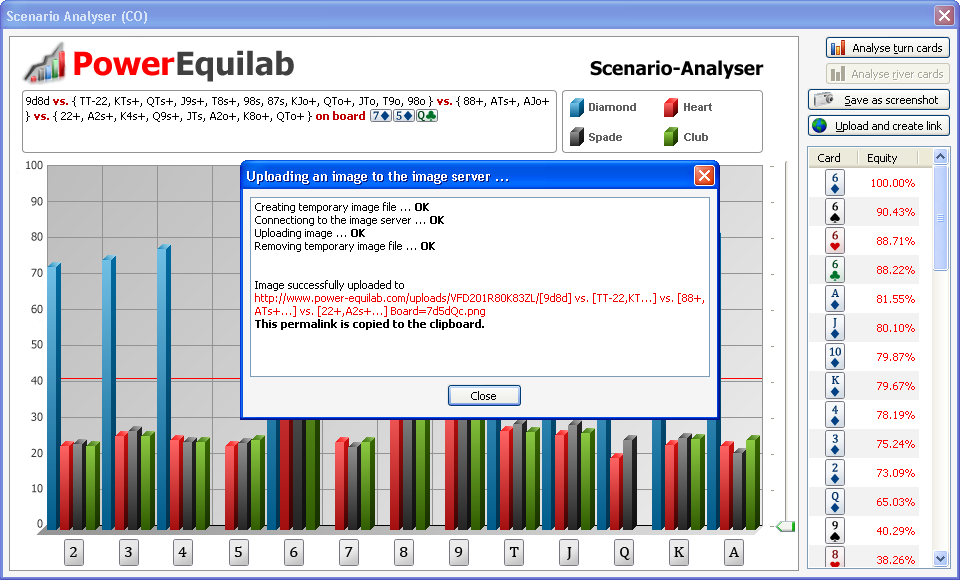This screenshot has height=580, width=960.
Task: Click Save as screenshot button
Action: point(879,100)
